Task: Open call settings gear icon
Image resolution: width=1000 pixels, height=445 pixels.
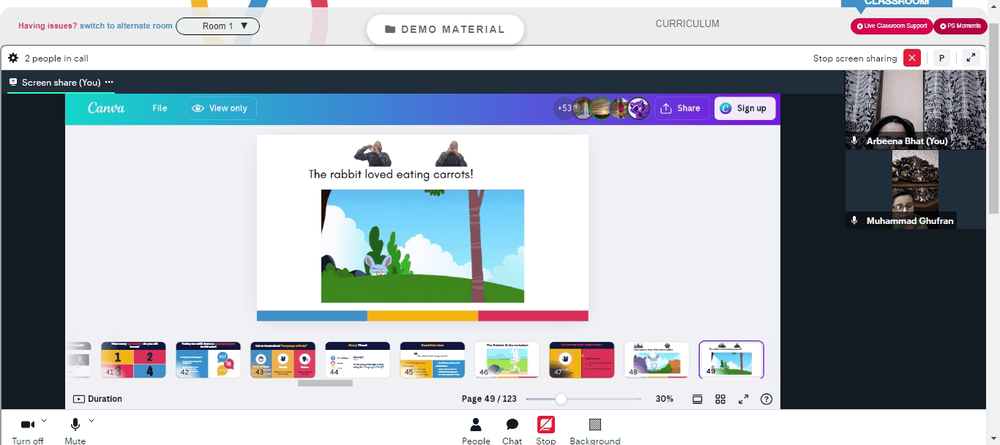Action: [x=13, y=58]
